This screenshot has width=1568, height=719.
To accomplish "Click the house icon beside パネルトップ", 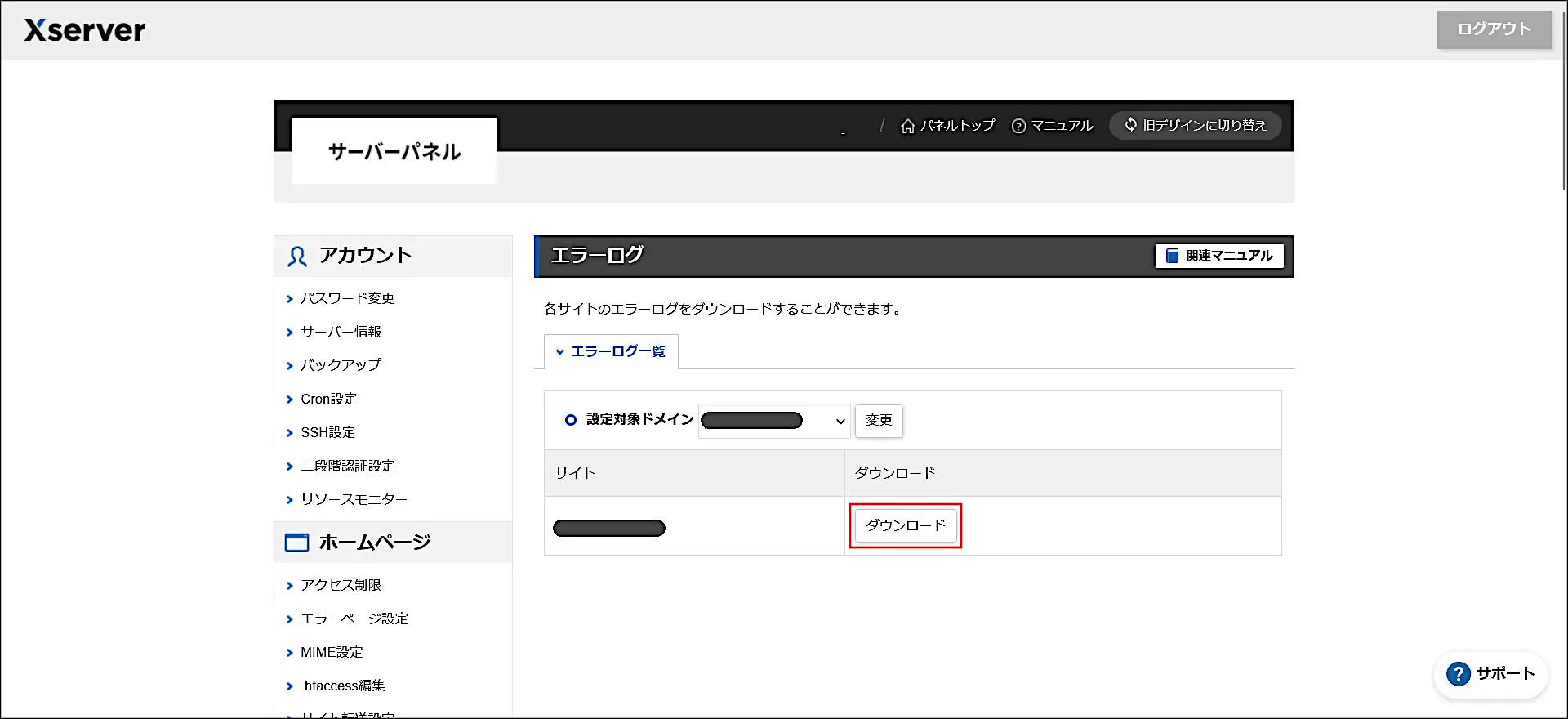I will click(x=907, y=126).
